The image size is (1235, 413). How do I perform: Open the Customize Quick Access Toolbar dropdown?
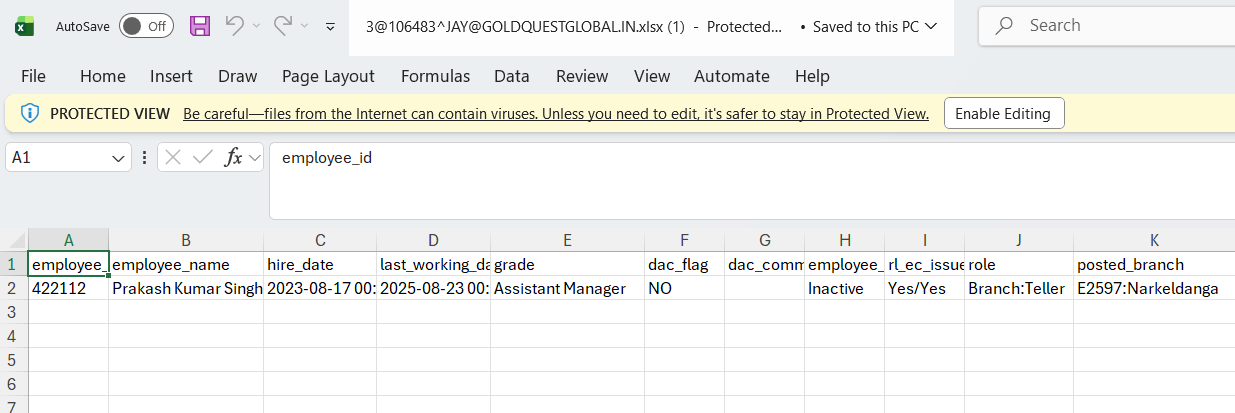(x=330, y=27)
